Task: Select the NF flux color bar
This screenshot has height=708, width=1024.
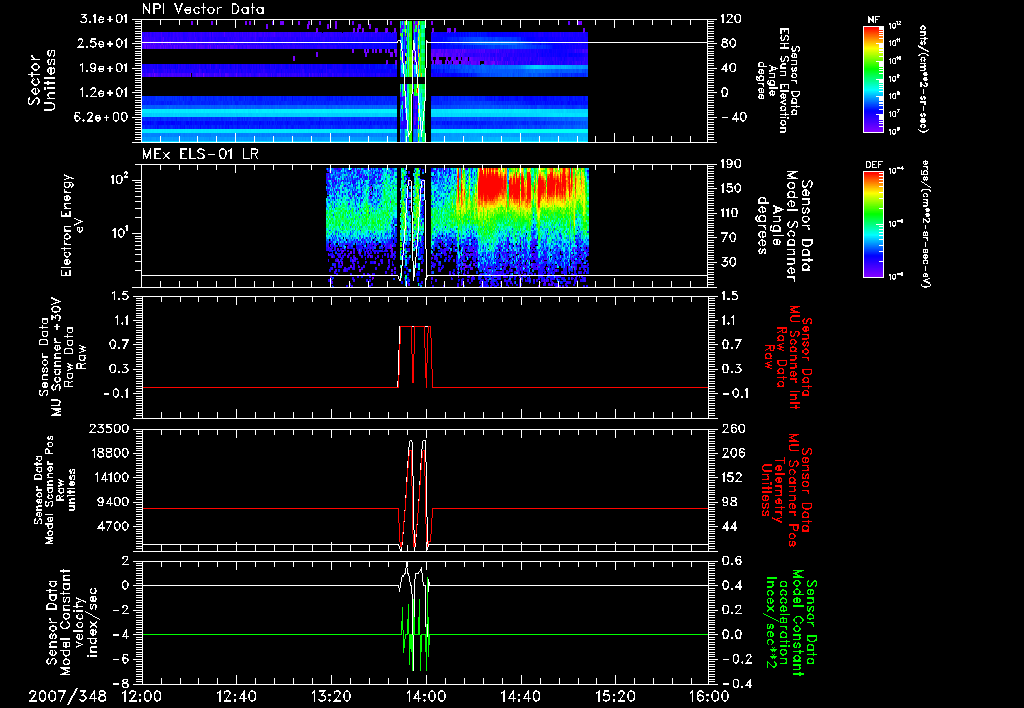Action: pos(874,78)
